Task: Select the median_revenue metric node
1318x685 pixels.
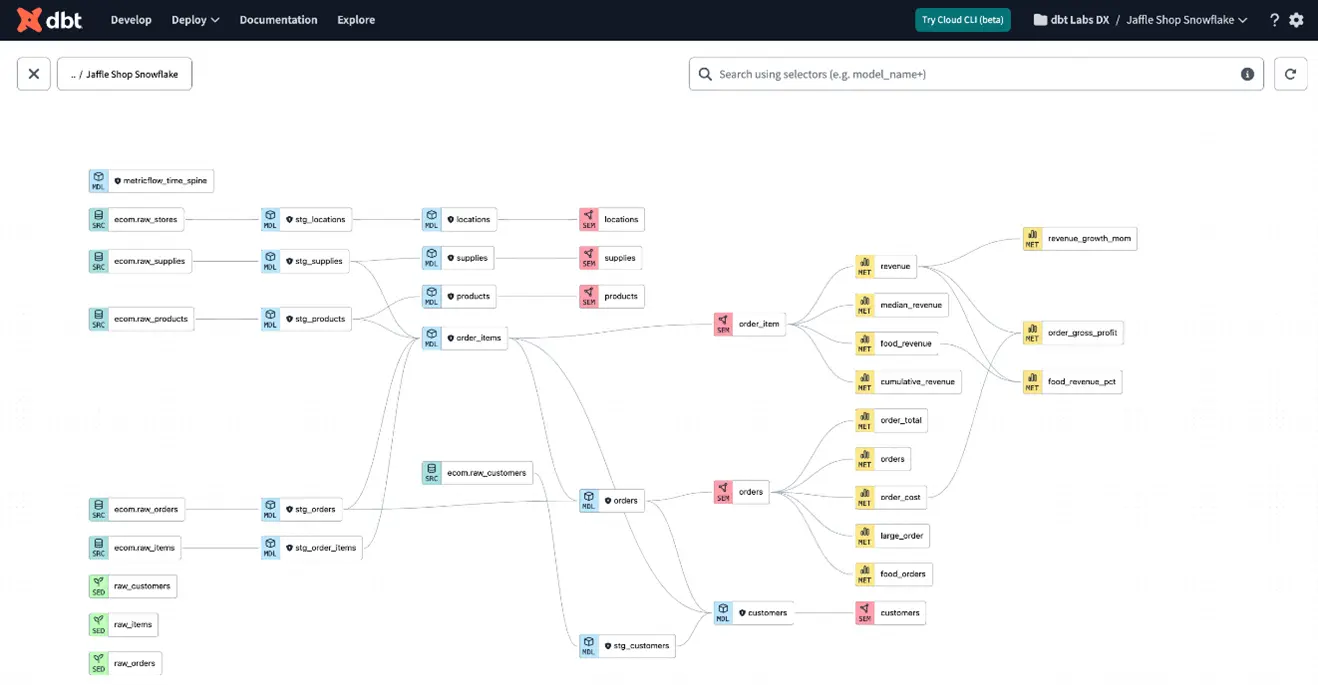Action: 902,305
